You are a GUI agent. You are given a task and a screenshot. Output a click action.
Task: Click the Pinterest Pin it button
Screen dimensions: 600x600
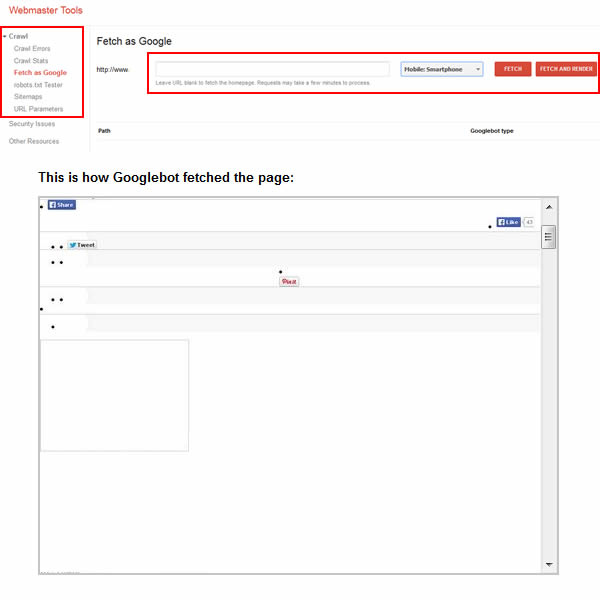(289, 282)
